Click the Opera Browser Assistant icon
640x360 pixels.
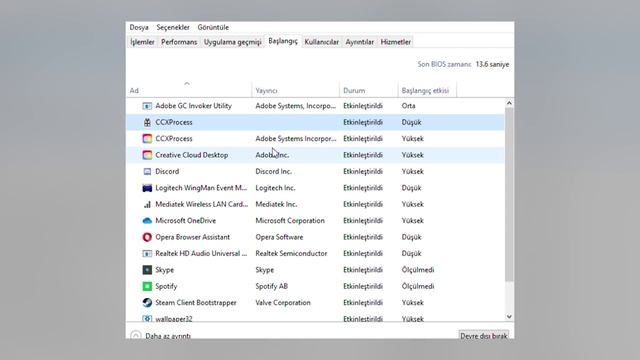[147, 237]
